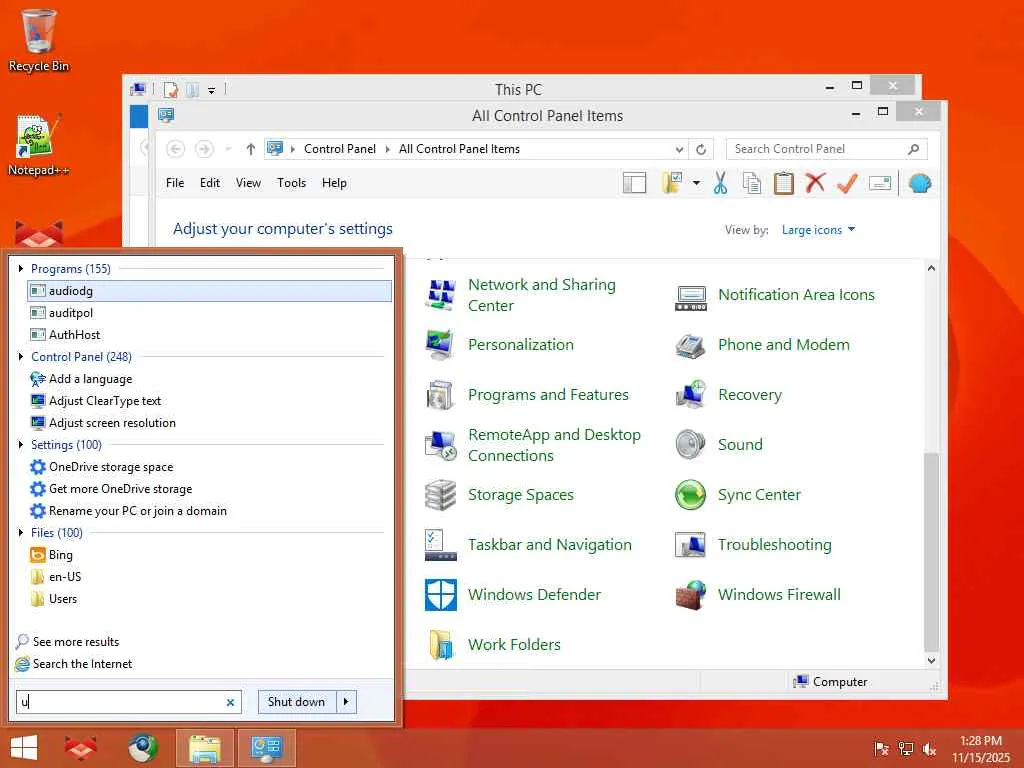Open the View menu
The image size is (1024, 768).
pos(248,183)
